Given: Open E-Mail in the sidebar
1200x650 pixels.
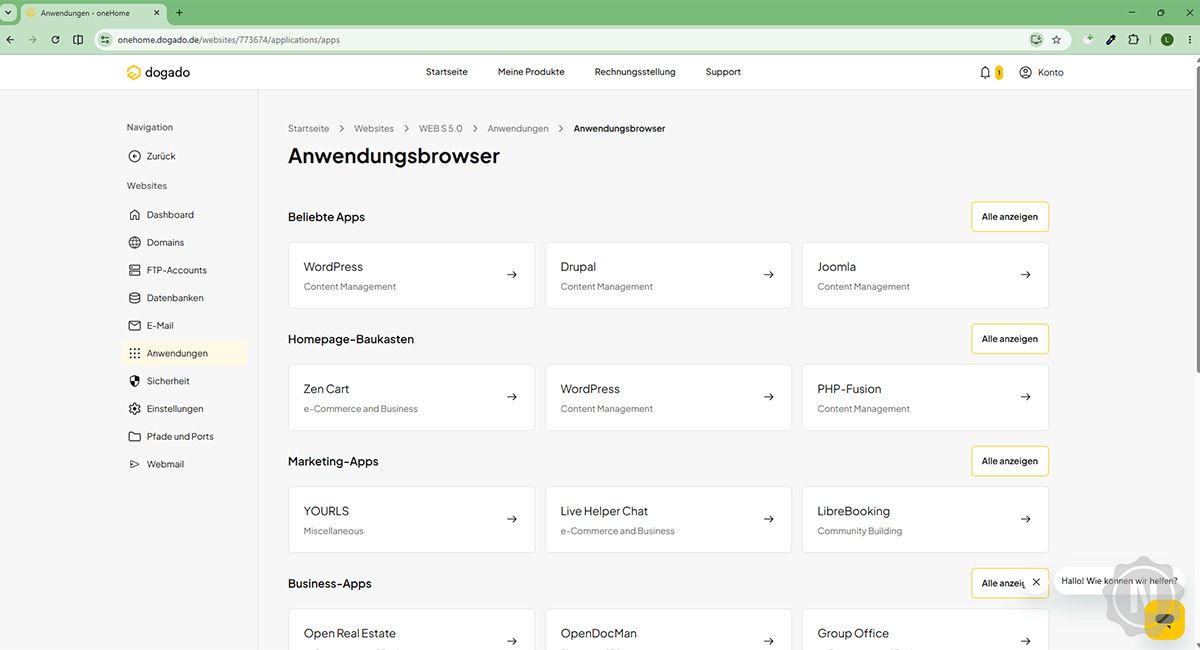Looking at the screenshot, I should 185,326.
